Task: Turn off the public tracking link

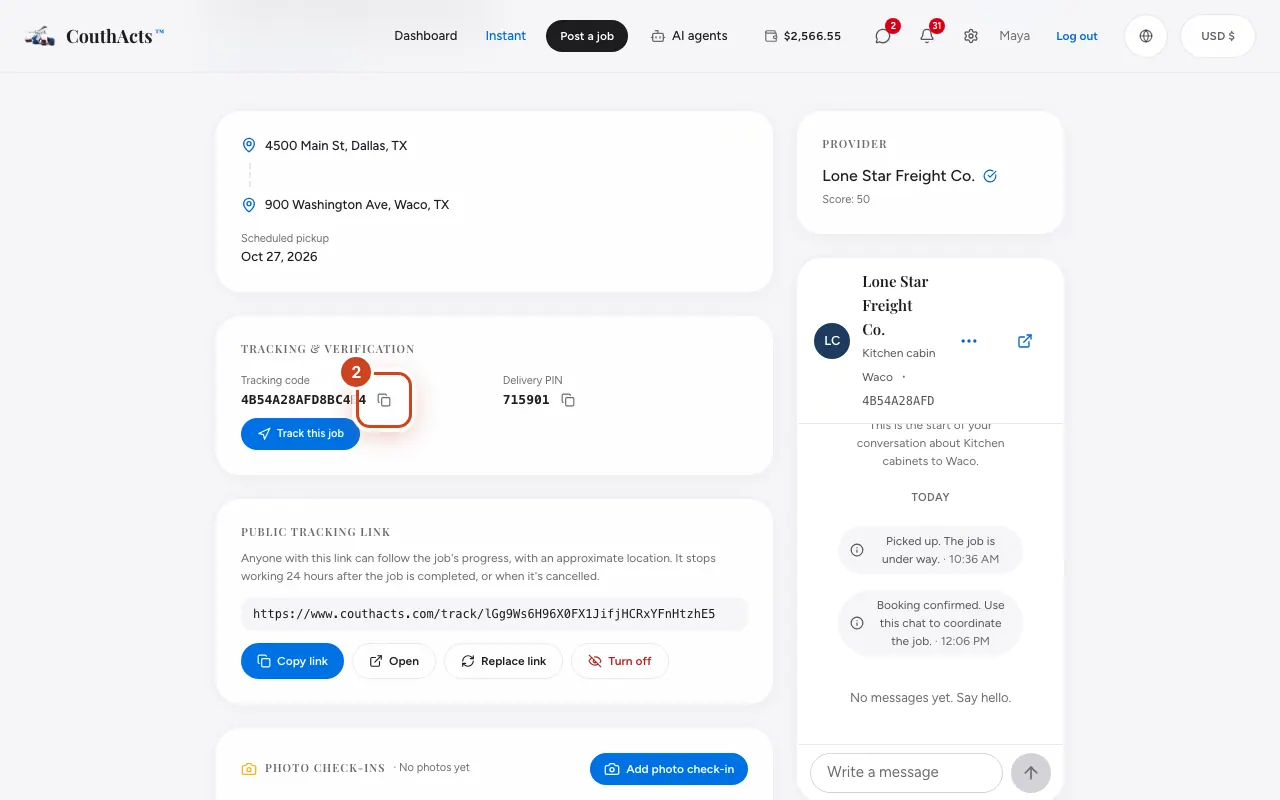Action: click(x=620, y=661)
